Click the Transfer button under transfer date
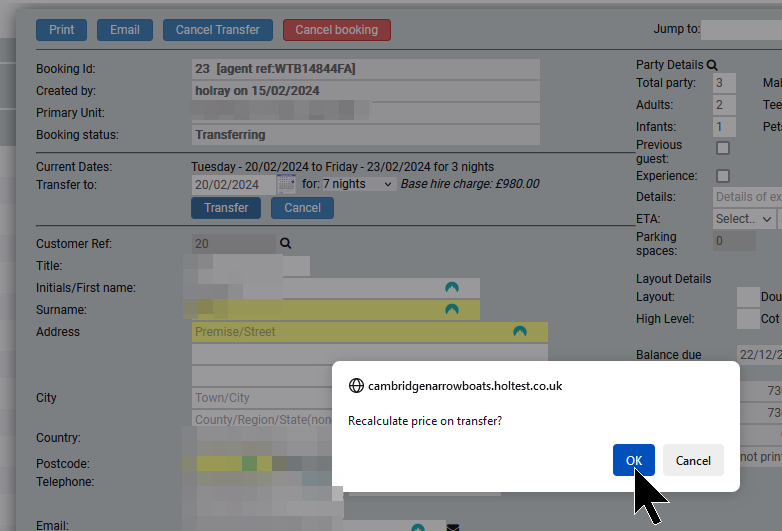 click(x=226, y=208)
